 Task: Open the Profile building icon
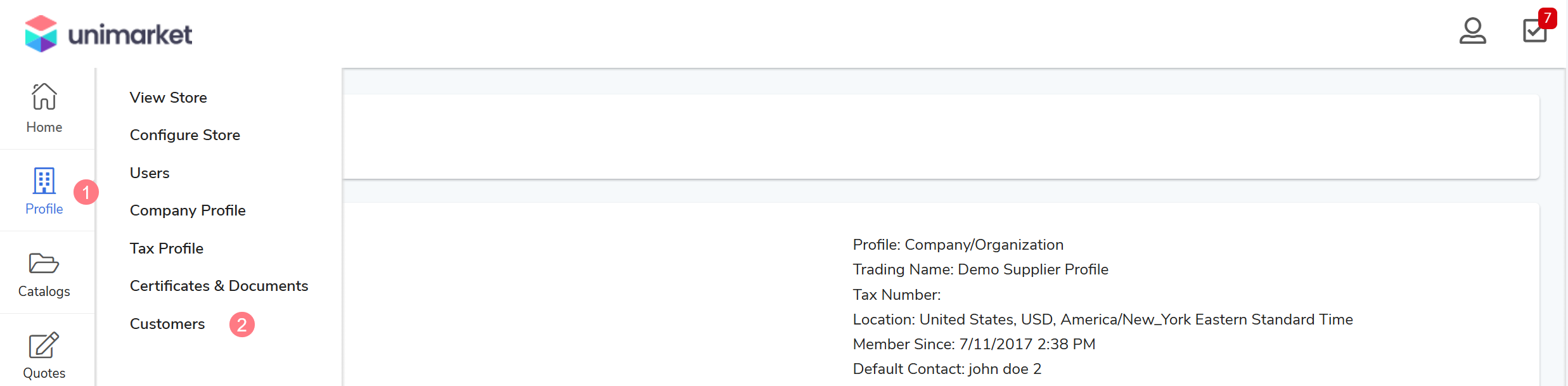pyautogui.click(x=44, y=181)
